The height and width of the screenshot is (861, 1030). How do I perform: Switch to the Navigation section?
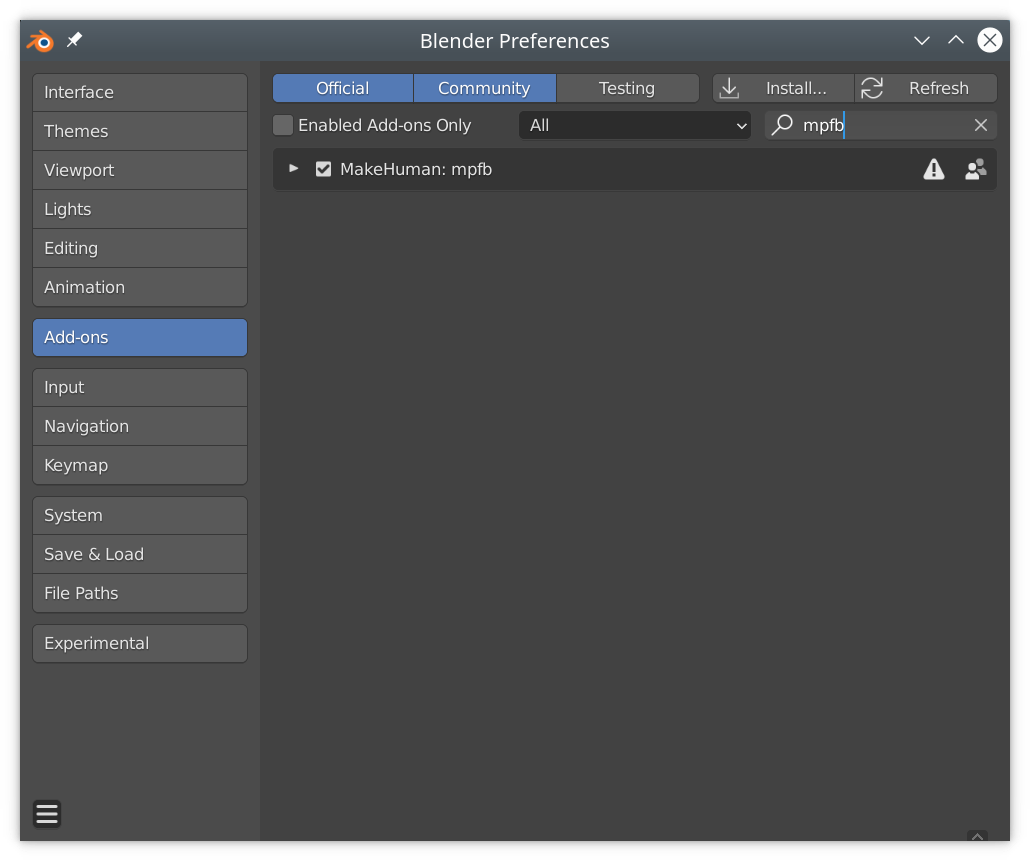pos(140,426)
